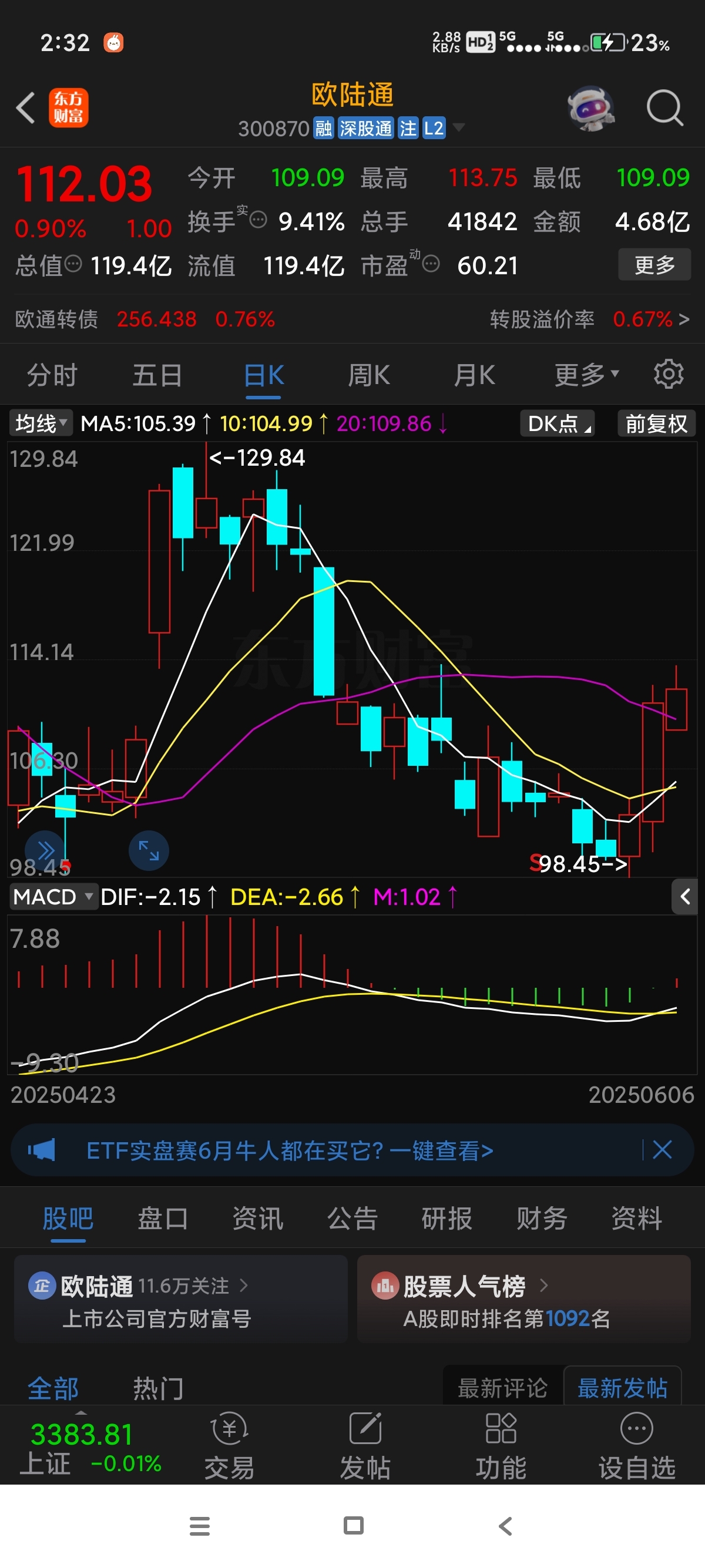Tap the info icon next to 总值
Screen dimensions: 705x1568
coord(73,264)
